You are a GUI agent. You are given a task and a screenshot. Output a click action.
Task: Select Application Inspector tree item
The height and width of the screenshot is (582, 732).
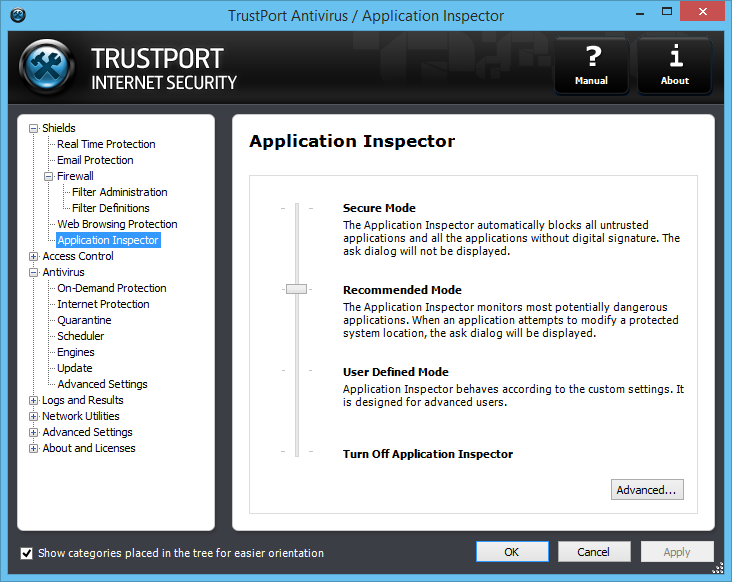pyautogui.click(x=108, y=240)
